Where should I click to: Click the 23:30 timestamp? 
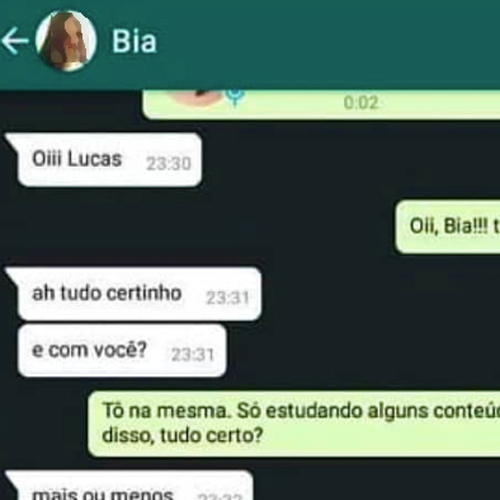pyautogui.click(x=169, y=163)
